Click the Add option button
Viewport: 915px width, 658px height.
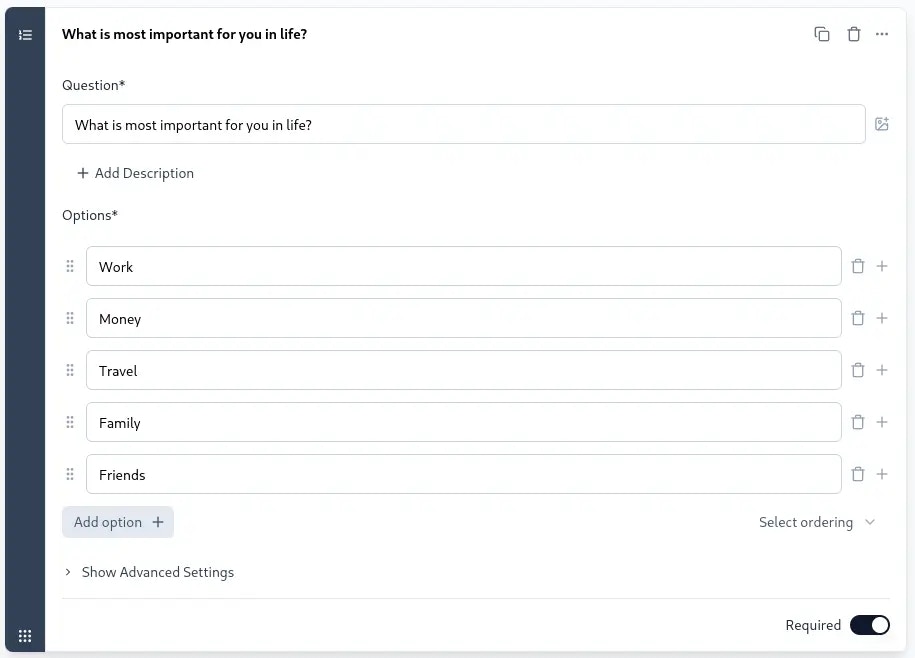tap(117, 521)
